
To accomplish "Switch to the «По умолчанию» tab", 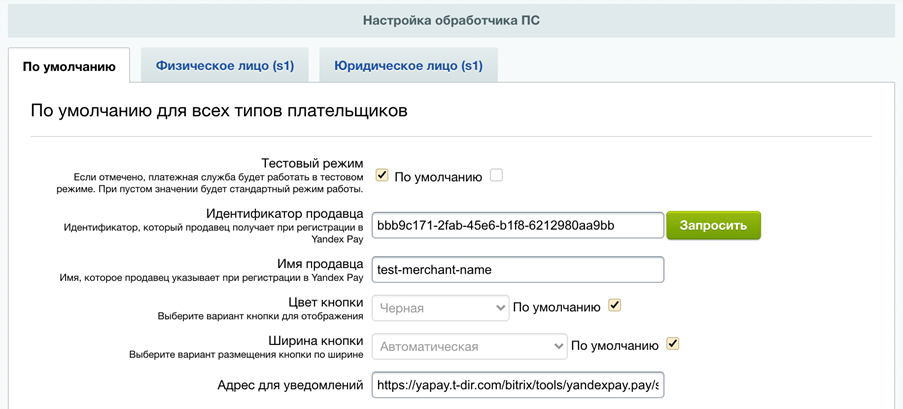I will (x=69, y=67).
